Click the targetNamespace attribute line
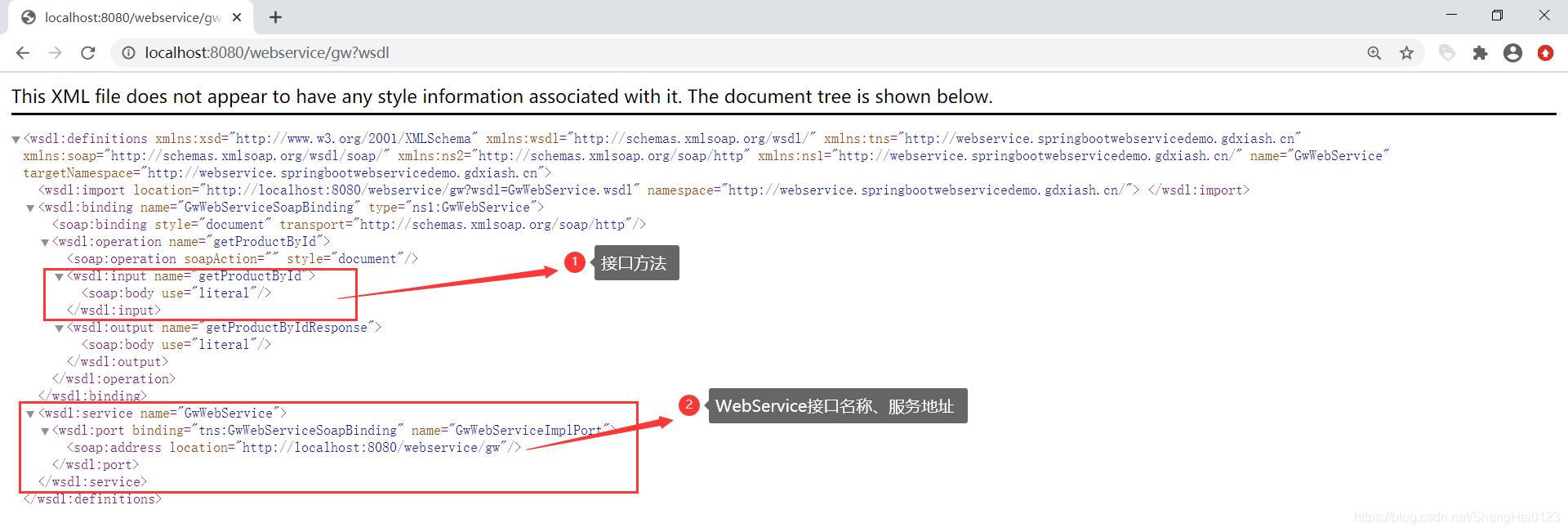Image resolution: width=1568 pixels, height=532 pixels. (x=287, y=173)
